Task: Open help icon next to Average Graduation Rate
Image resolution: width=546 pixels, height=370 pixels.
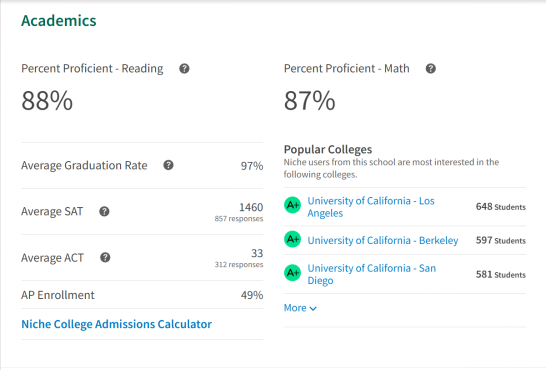Action: 168,165
